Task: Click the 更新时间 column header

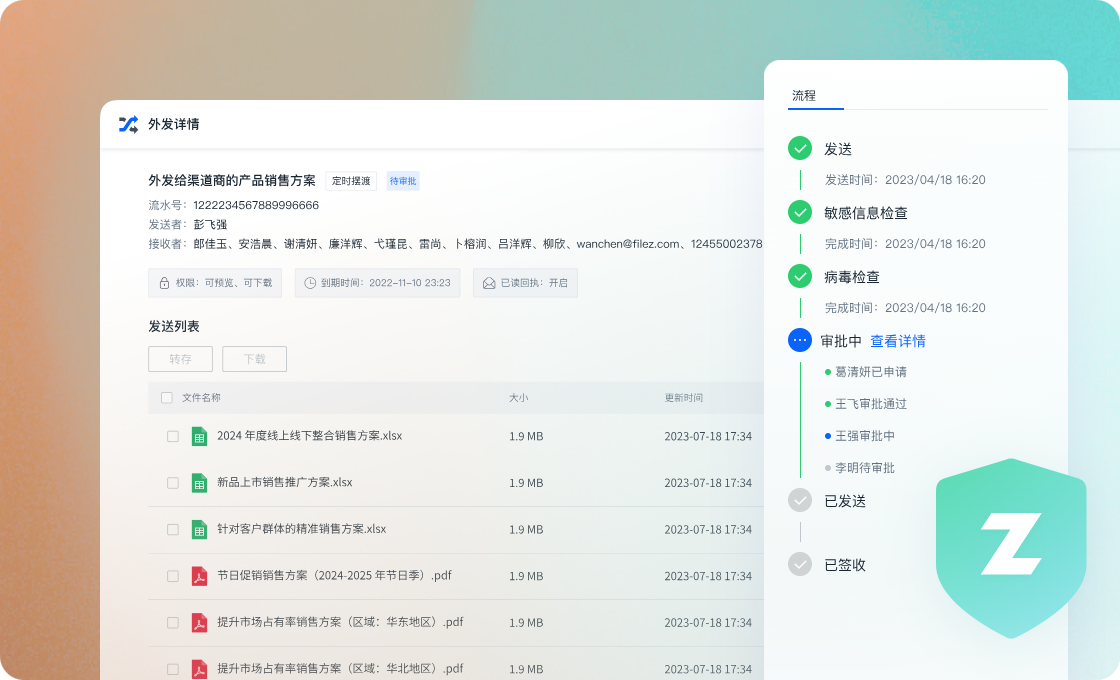Action: [684, 398]
